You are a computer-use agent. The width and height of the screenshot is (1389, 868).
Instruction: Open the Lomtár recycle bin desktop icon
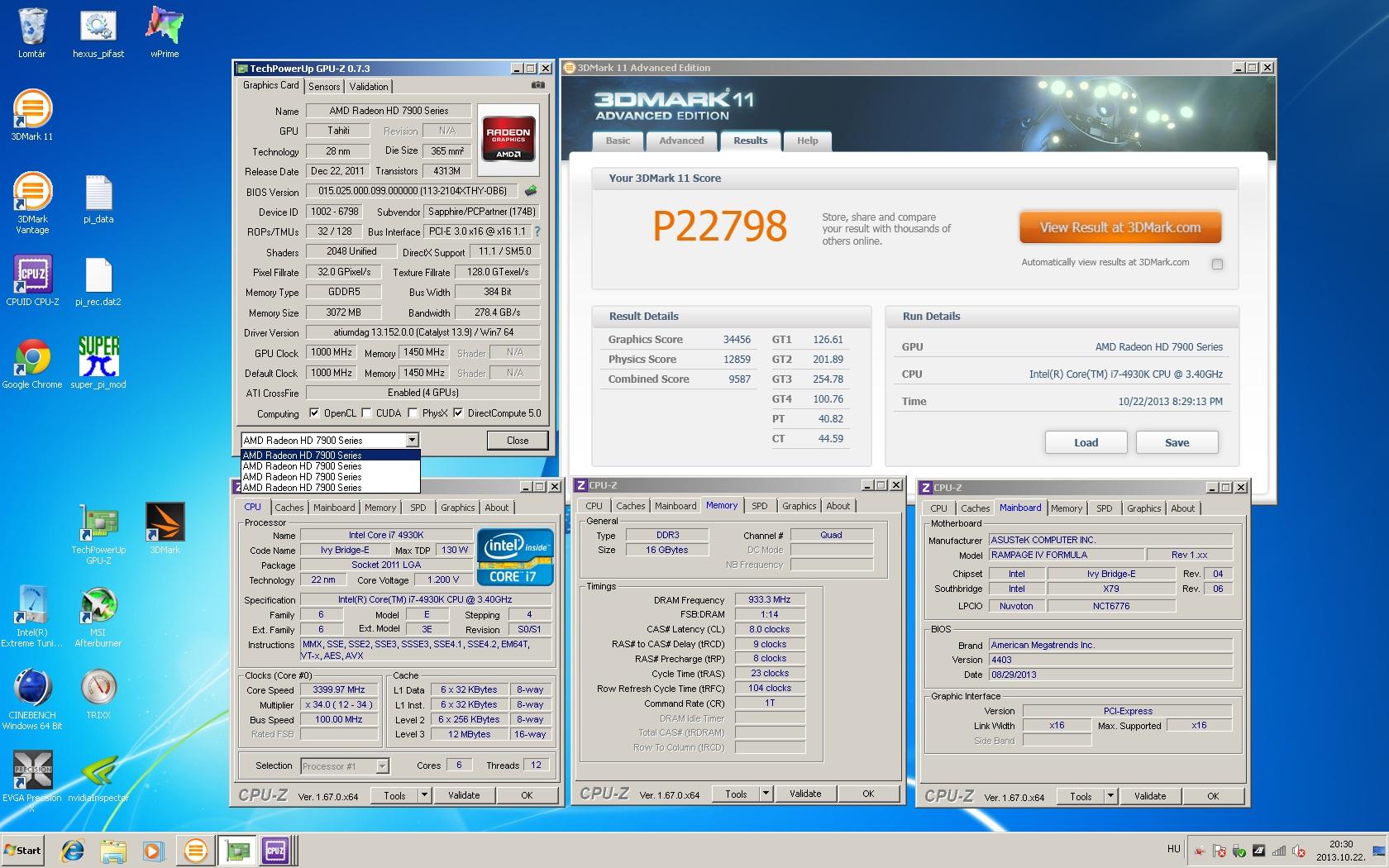pos(31,32)
